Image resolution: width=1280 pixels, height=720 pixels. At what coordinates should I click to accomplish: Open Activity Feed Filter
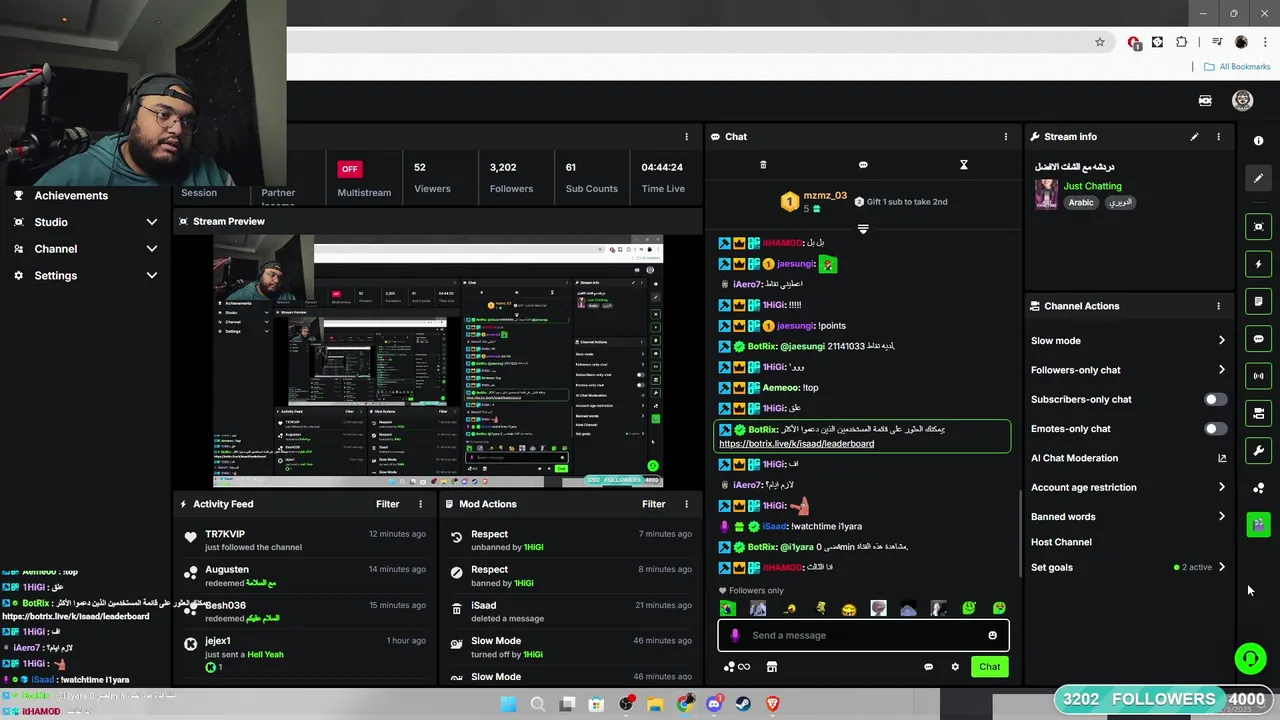387,505
